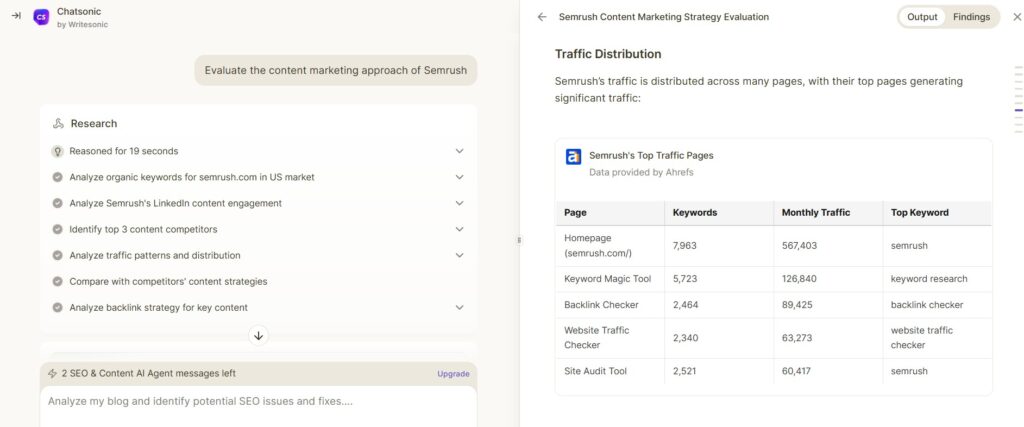Click the checkmark icon for the traffic patterns step
1024x427 pixels.
pos(57,255)
